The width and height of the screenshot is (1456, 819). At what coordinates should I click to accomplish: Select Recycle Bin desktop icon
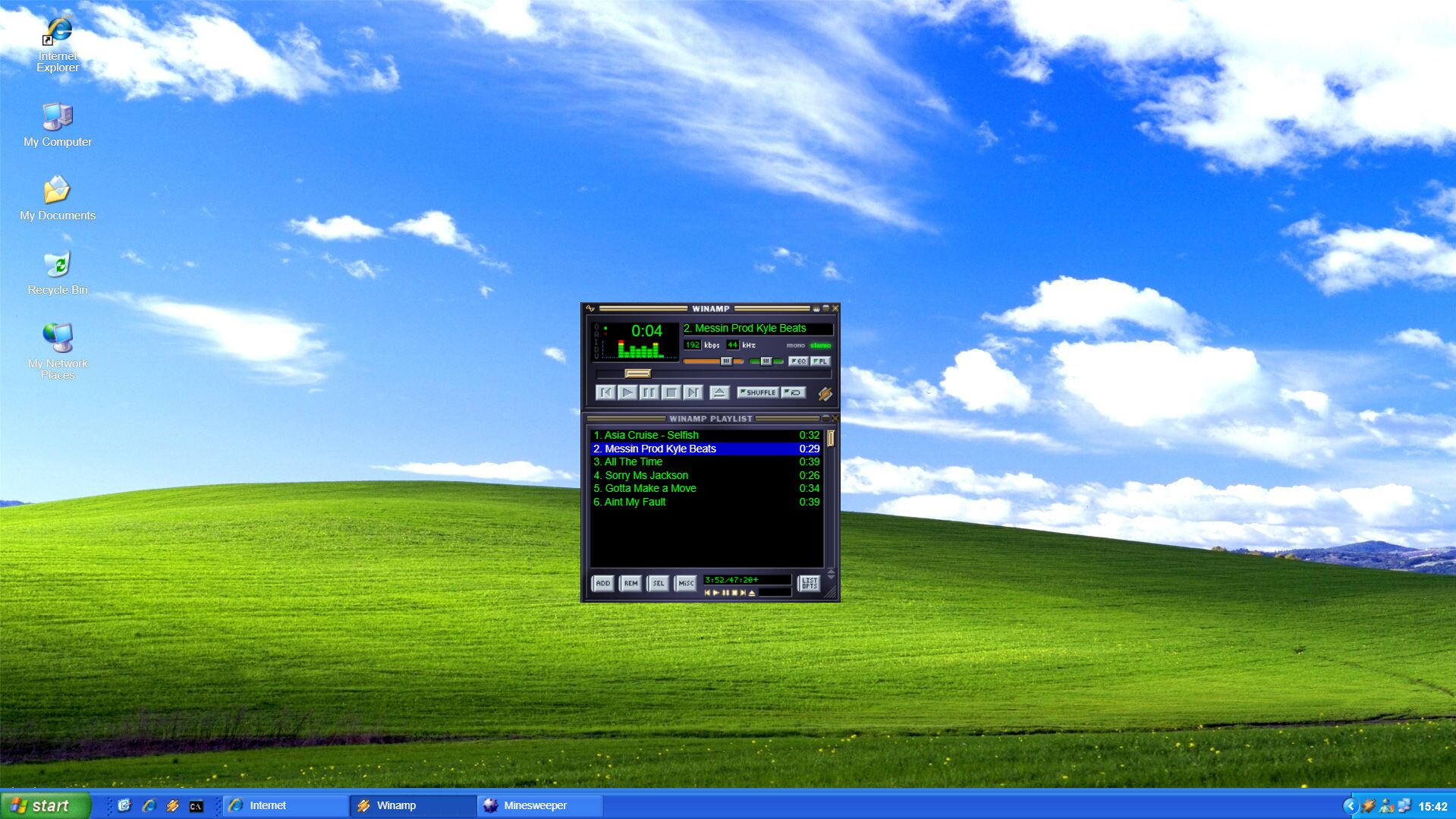(x=58, y=272)
